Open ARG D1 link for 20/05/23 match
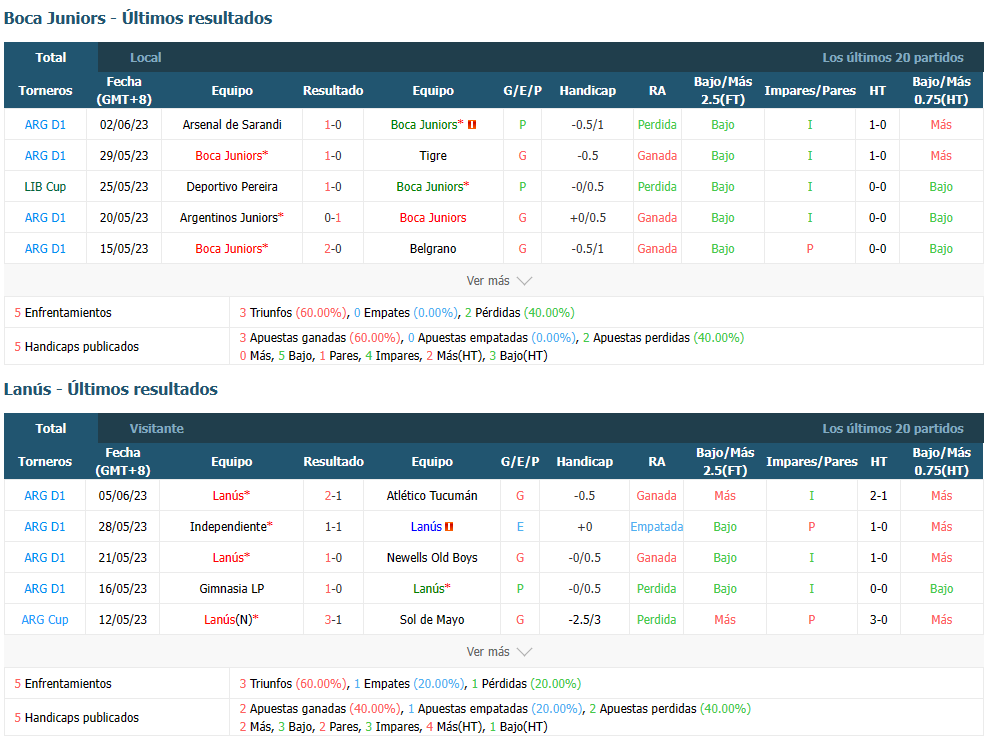This screenshot has height=743, width=990. click(45, 218)
